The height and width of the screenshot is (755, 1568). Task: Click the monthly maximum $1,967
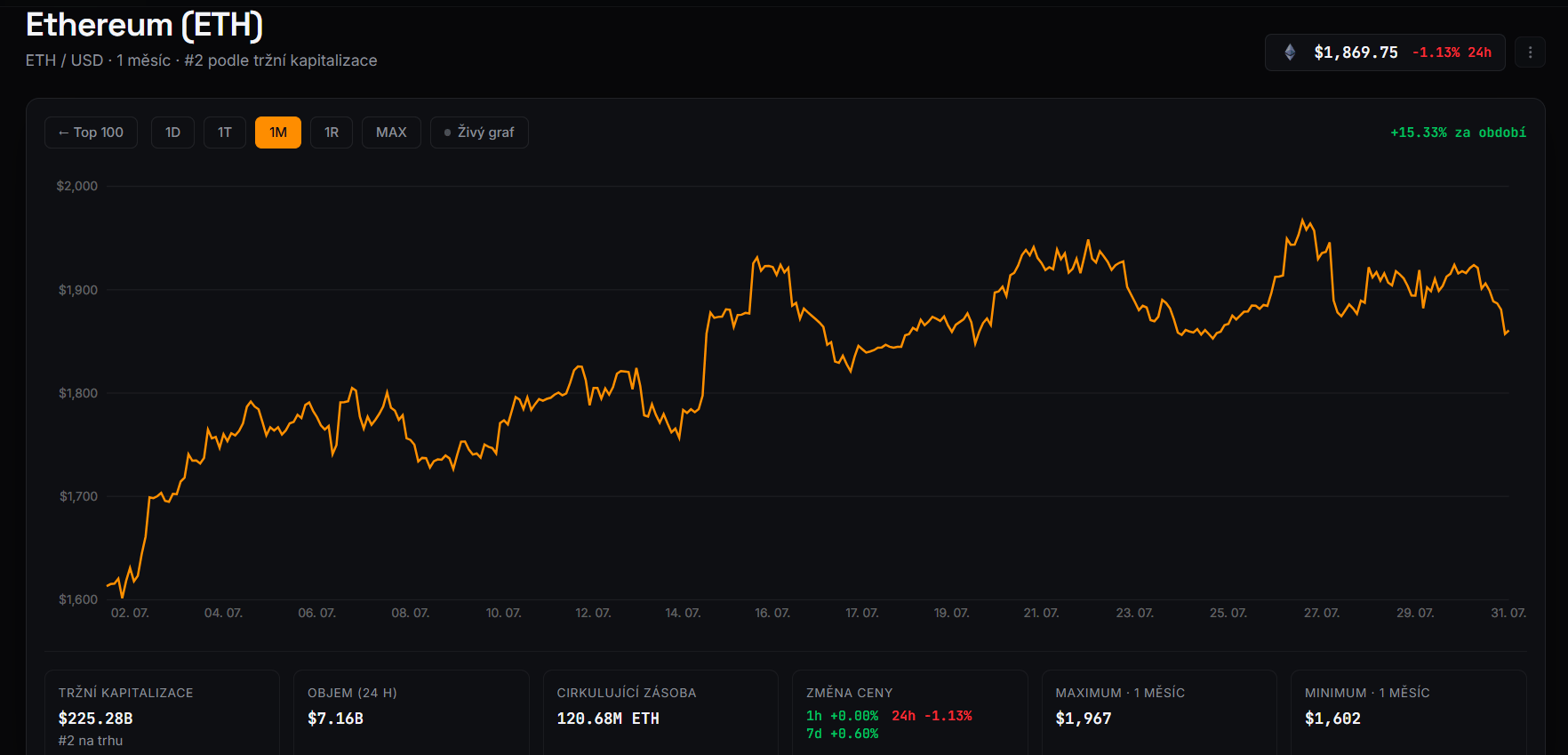tap(1084, 719)
